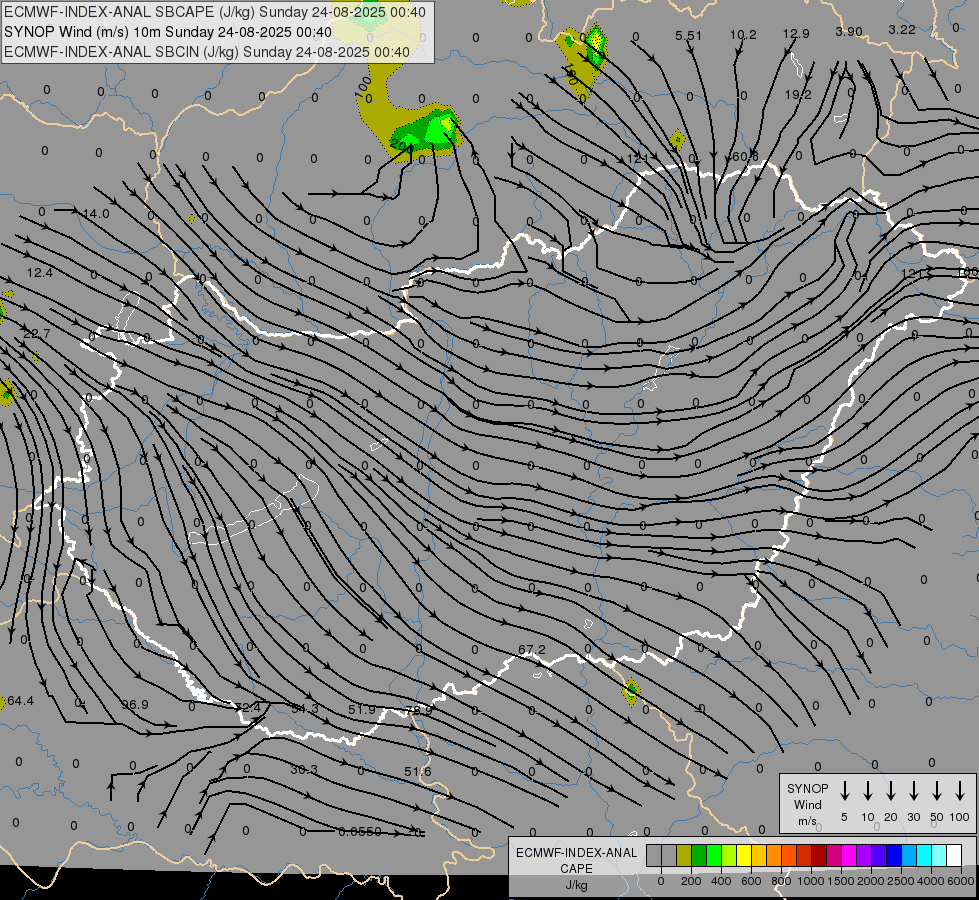Viewport: 979px width, 900px height.
Task: Click the map value 51.9
Action: tap(362, 710)
